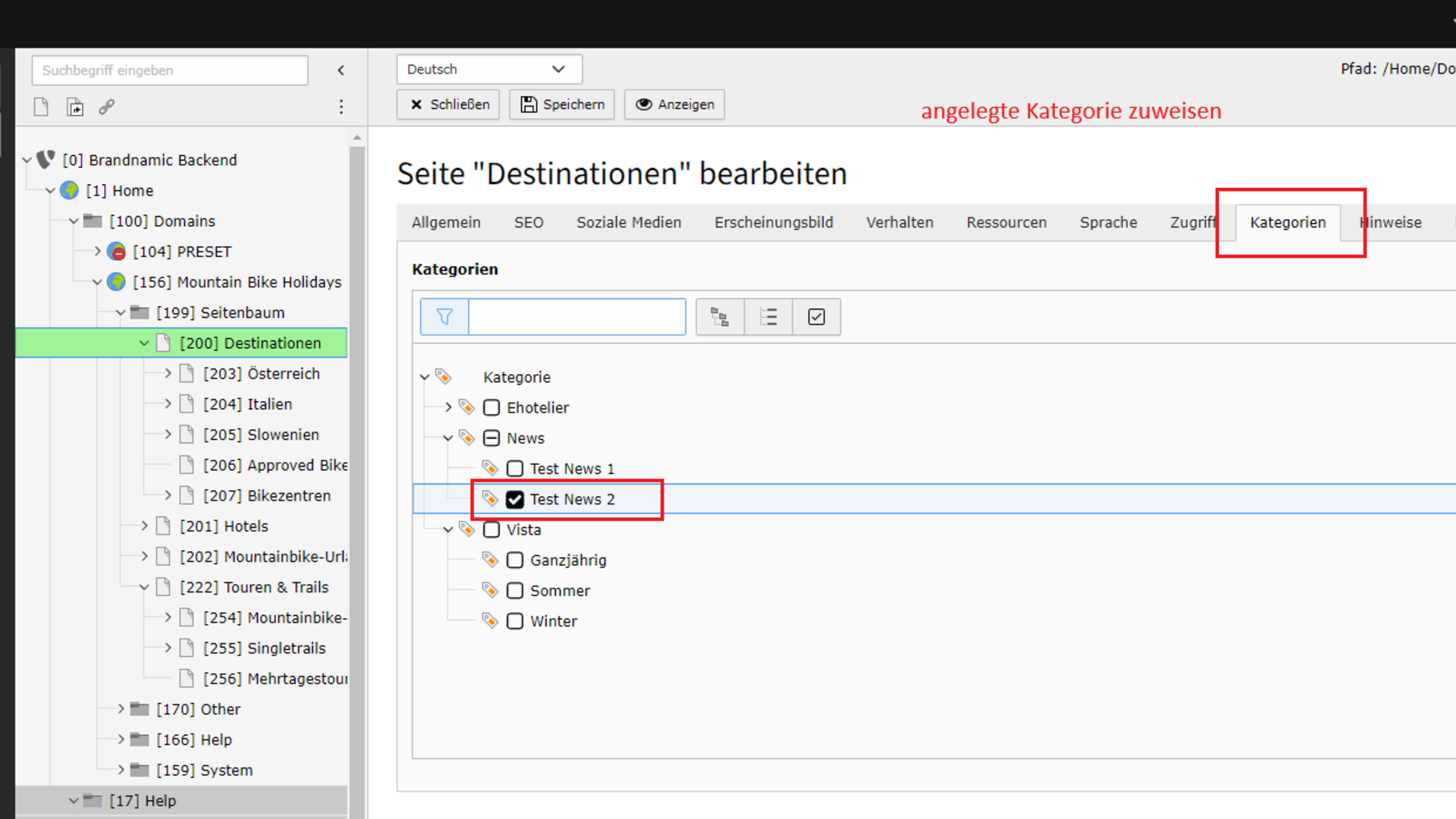Image resolution: width=1456 pixels, height=819 pixels.
Task: Click the category filter funnel icon
Action: pyautogui.click(x=444, y=317)
